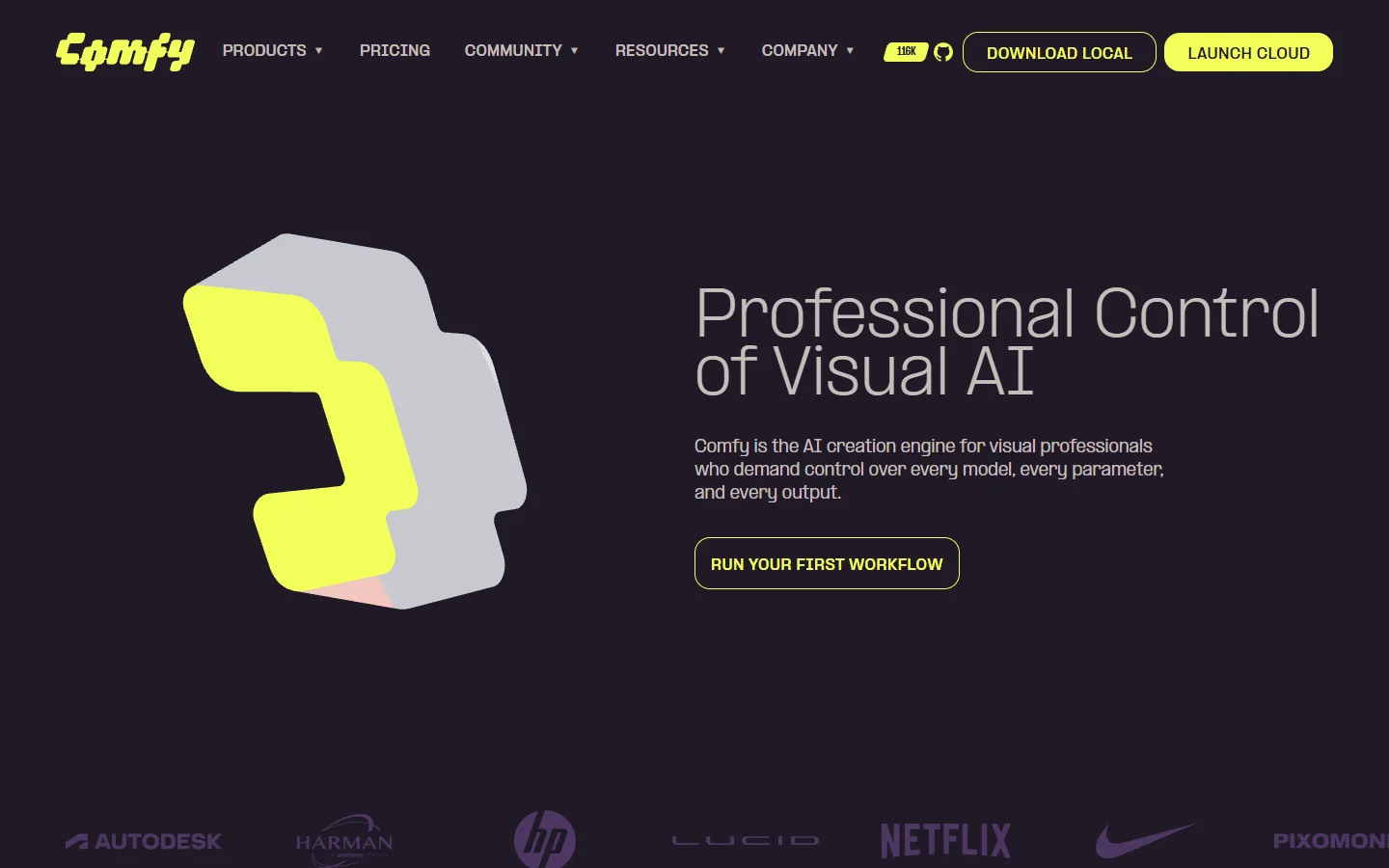The height and width of the screenshot is (868, 1389).
Task: Click the Launch Cloud button
Action: pyautogui.click(x=1248, y=52)
